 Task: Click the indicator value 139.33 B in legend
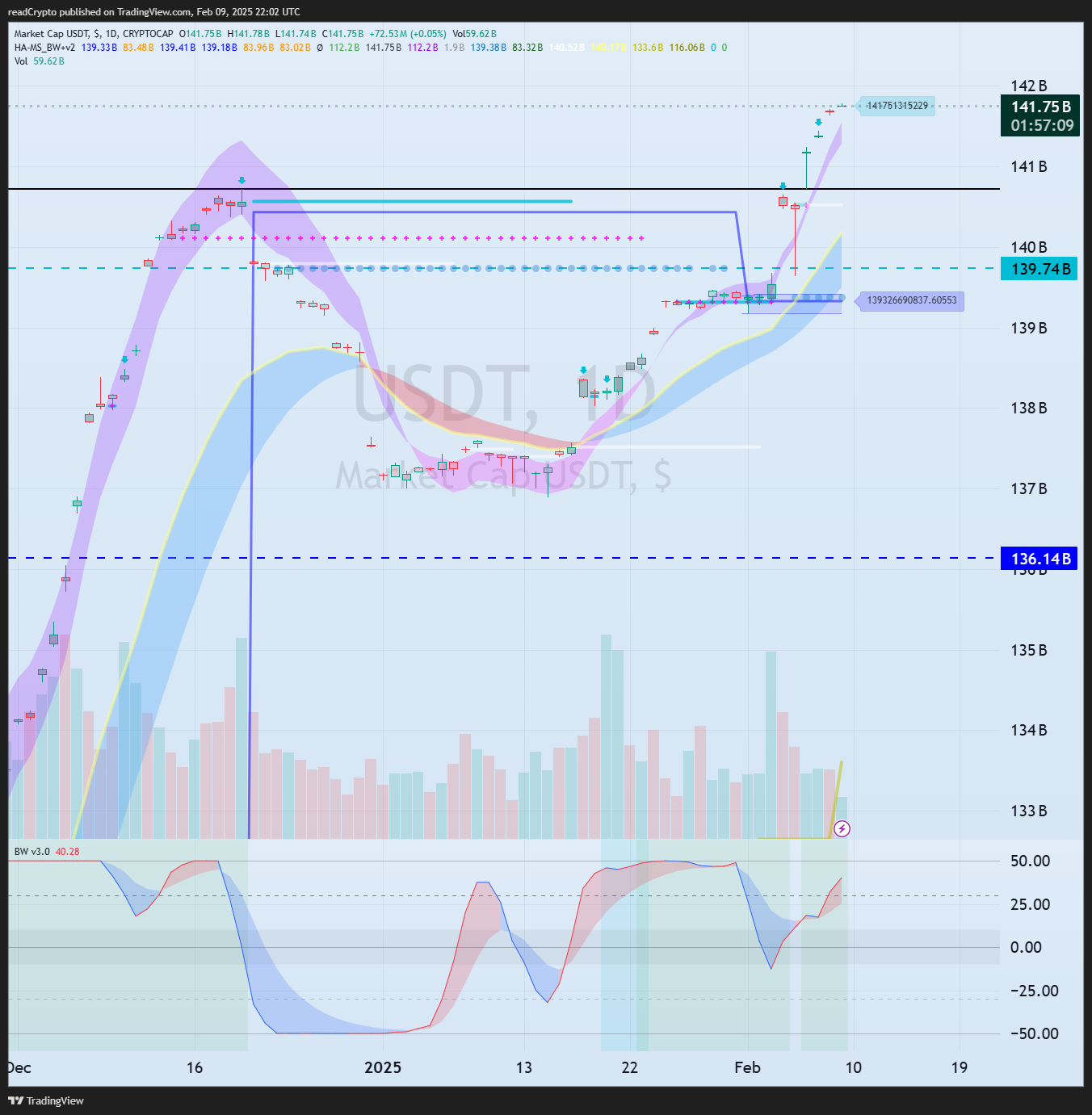pyautogui.click(x=99, y=48)
